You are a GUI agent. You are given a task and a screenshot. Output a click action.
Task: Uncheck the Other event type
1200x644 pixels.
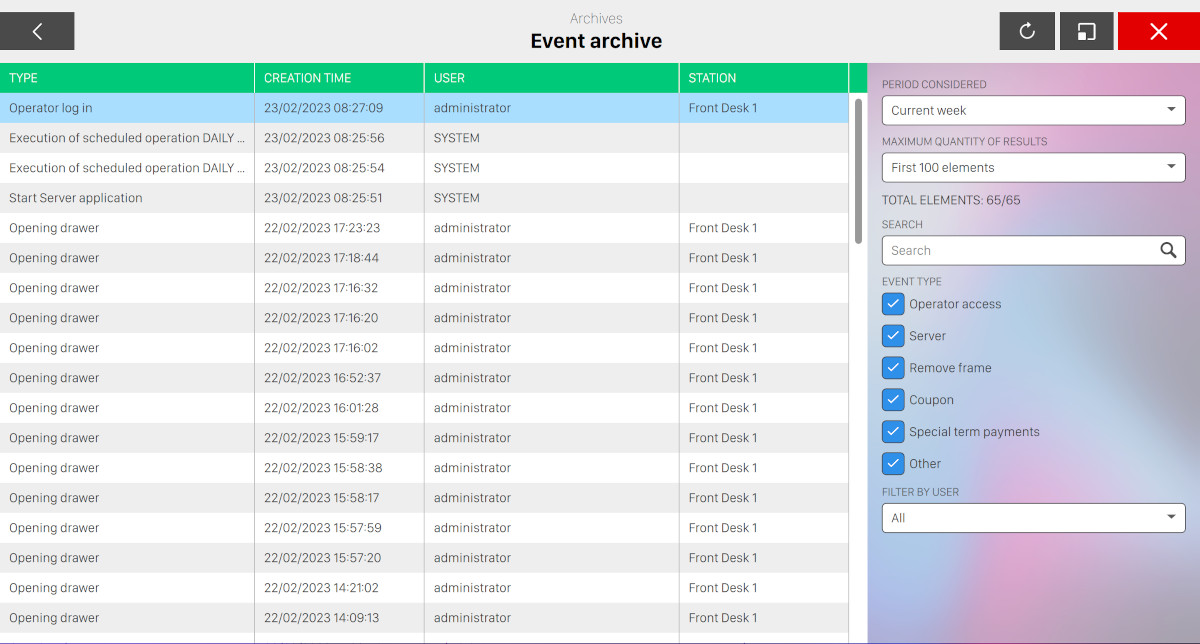(x=893, y=464)
